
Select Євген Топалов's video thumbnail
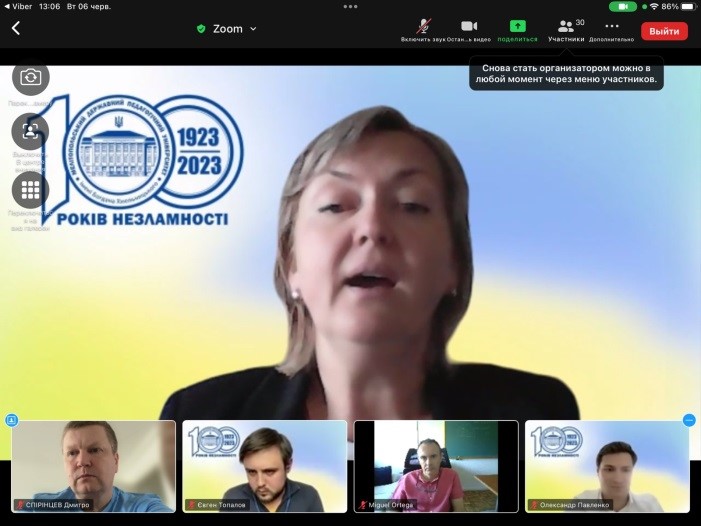(x=265, y=466)
